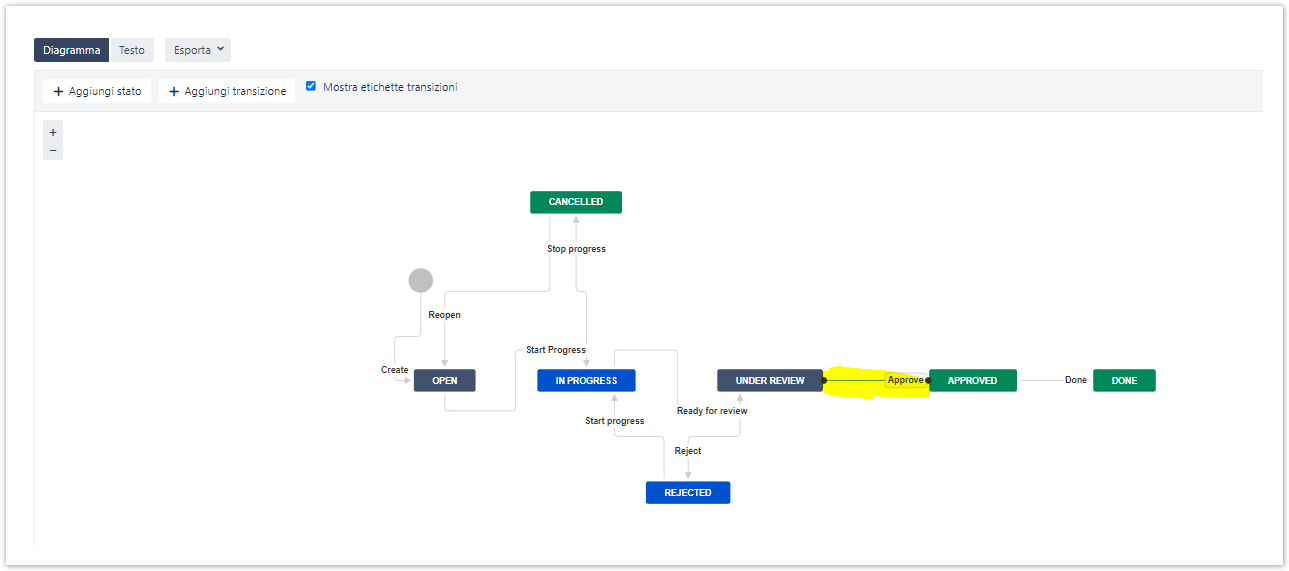The height and width of the screenshot is (571, 1289).
Task: Select the IN PROGRESS status node
Action: [586, 380]
